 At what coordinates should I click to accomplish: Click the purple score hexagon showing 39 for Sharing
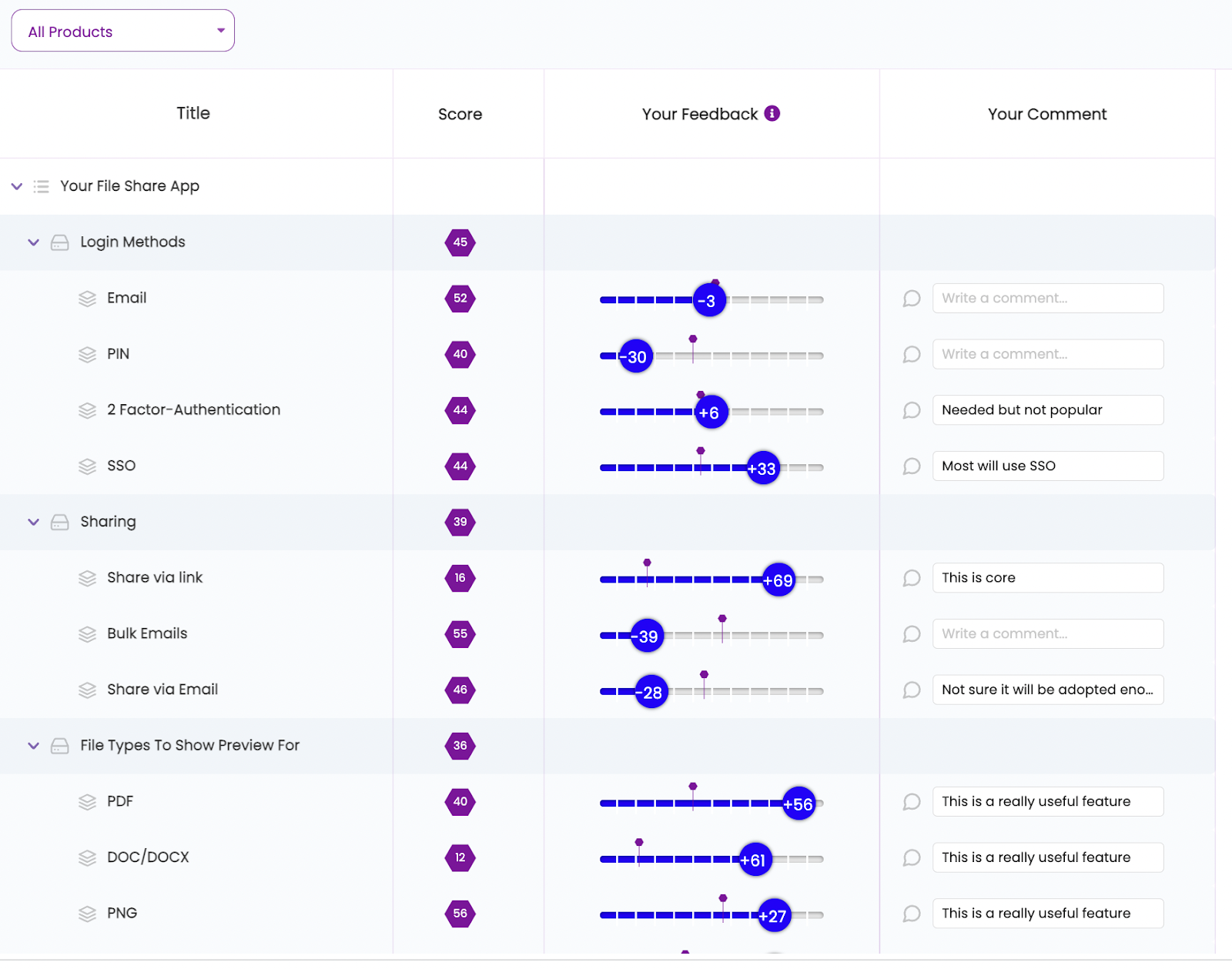(460, 523)
